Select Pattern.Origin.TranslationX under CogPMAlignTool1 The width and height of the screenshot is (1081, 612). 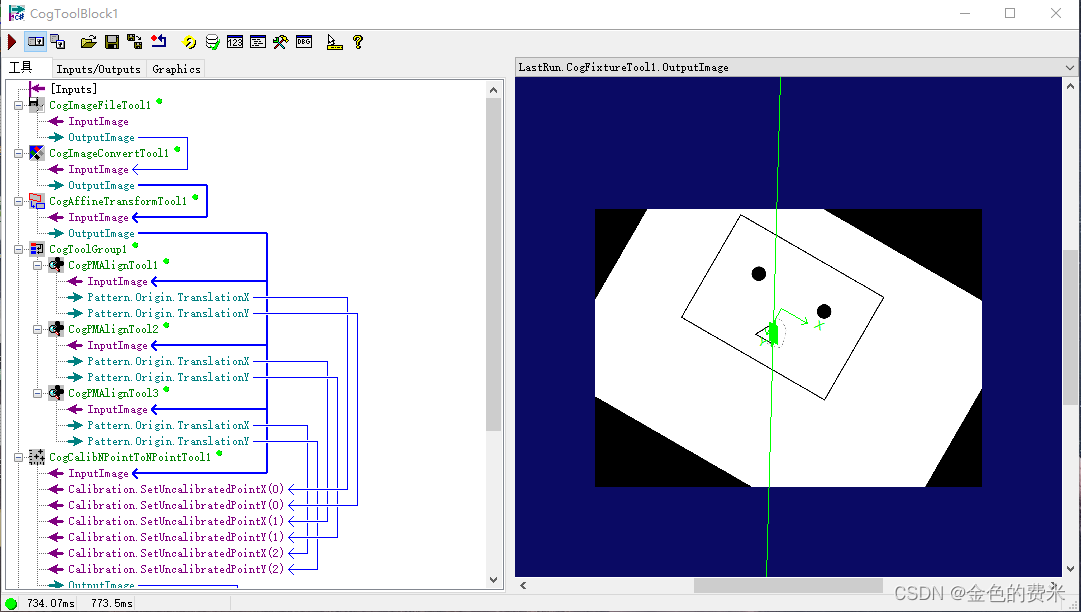[x=168, y=297]
